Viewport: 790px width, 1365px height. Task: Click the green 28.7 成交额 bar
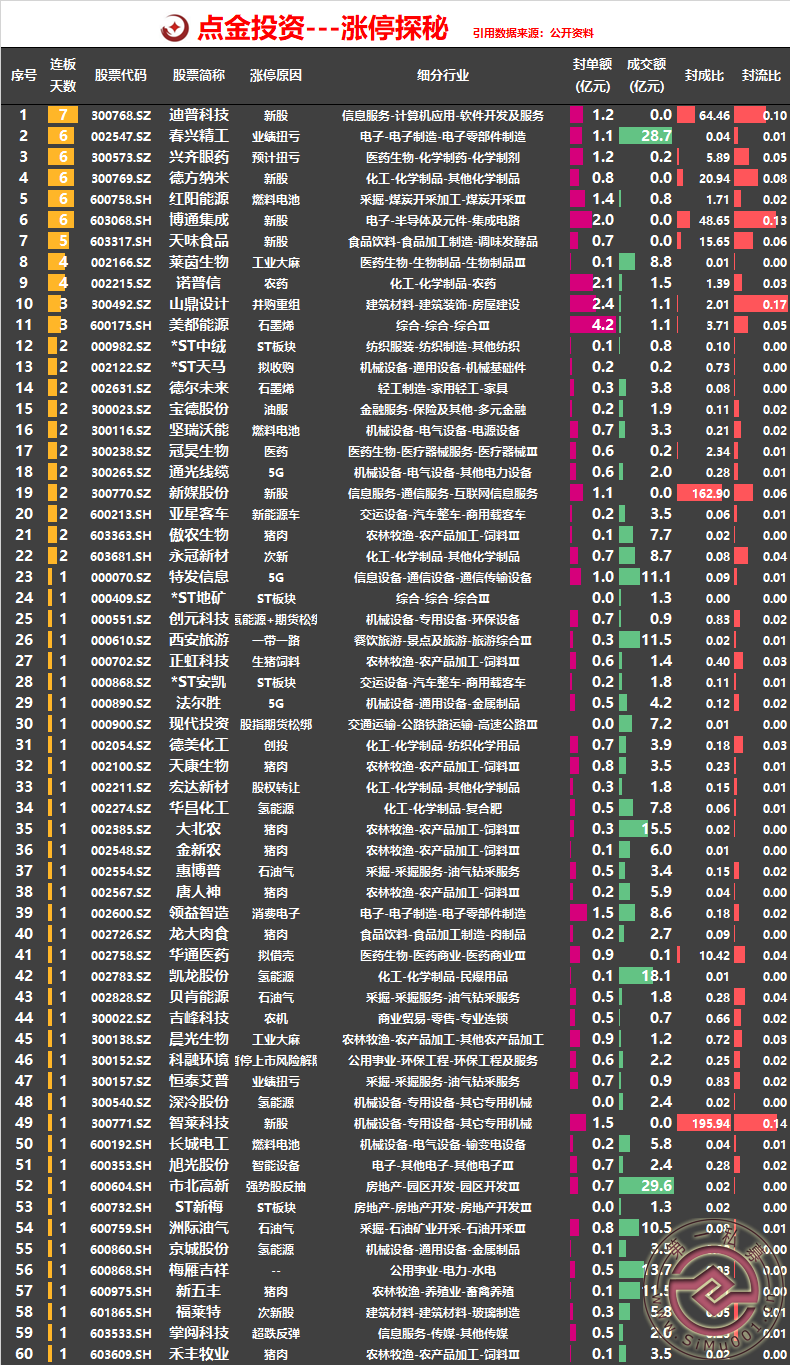click(x=646, y=136)
